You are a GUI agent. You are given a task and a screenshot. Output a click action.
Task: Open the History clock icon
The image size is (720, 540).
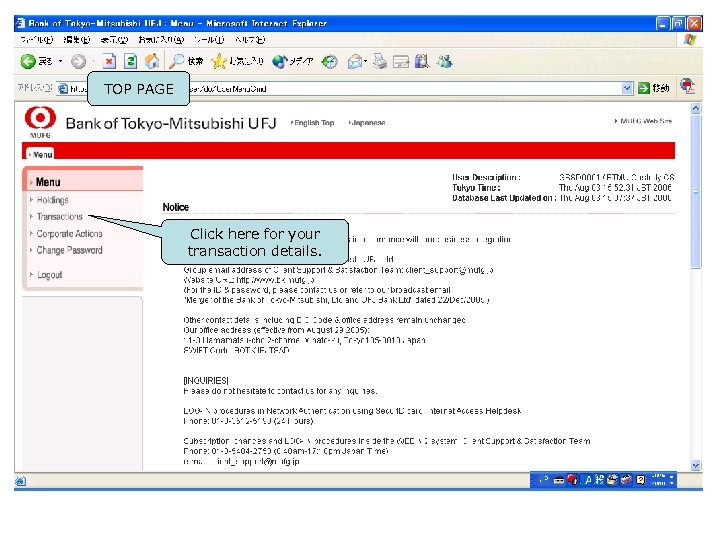click(x=329, y=61)
